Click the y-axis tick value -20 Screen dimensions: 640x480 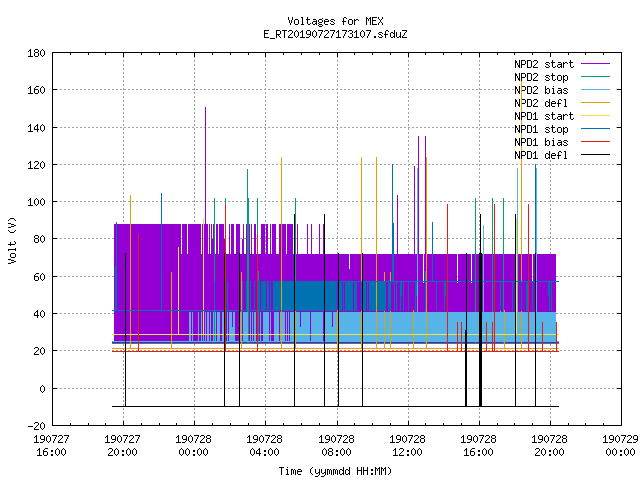click(36, 426)
